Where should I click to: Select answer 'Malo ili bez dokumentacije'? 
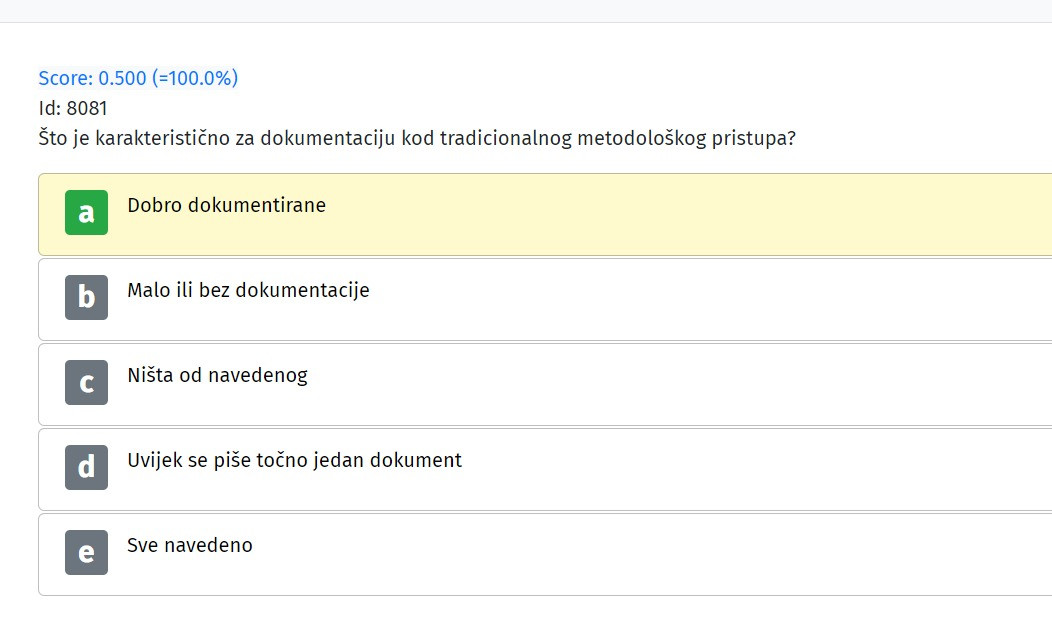pyautogui.click(x=248, y=290)
